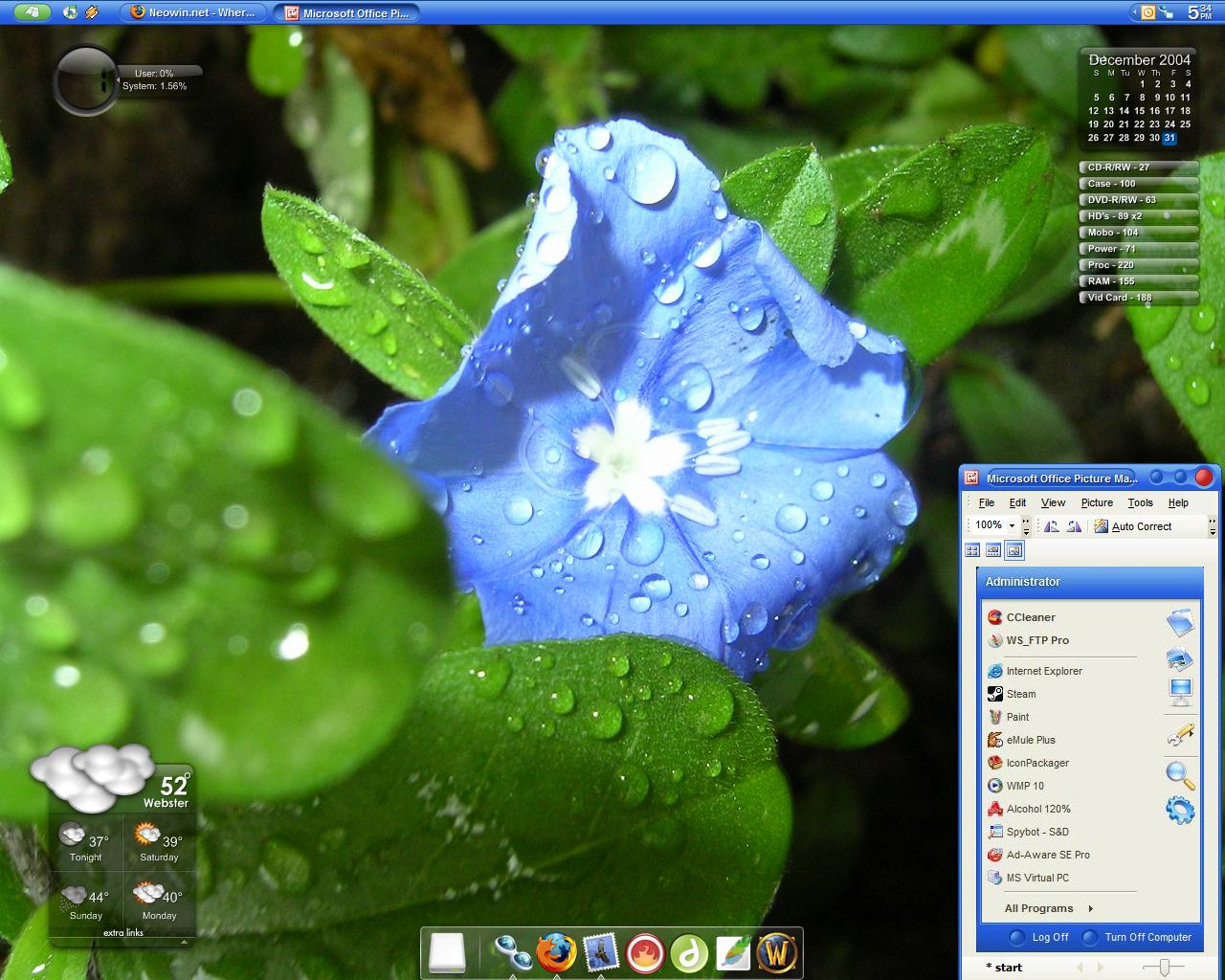Image resolution: width=1225 pixels, height=980 pixels.
Task: Open the Tools menu
Action: point(1140,502)
